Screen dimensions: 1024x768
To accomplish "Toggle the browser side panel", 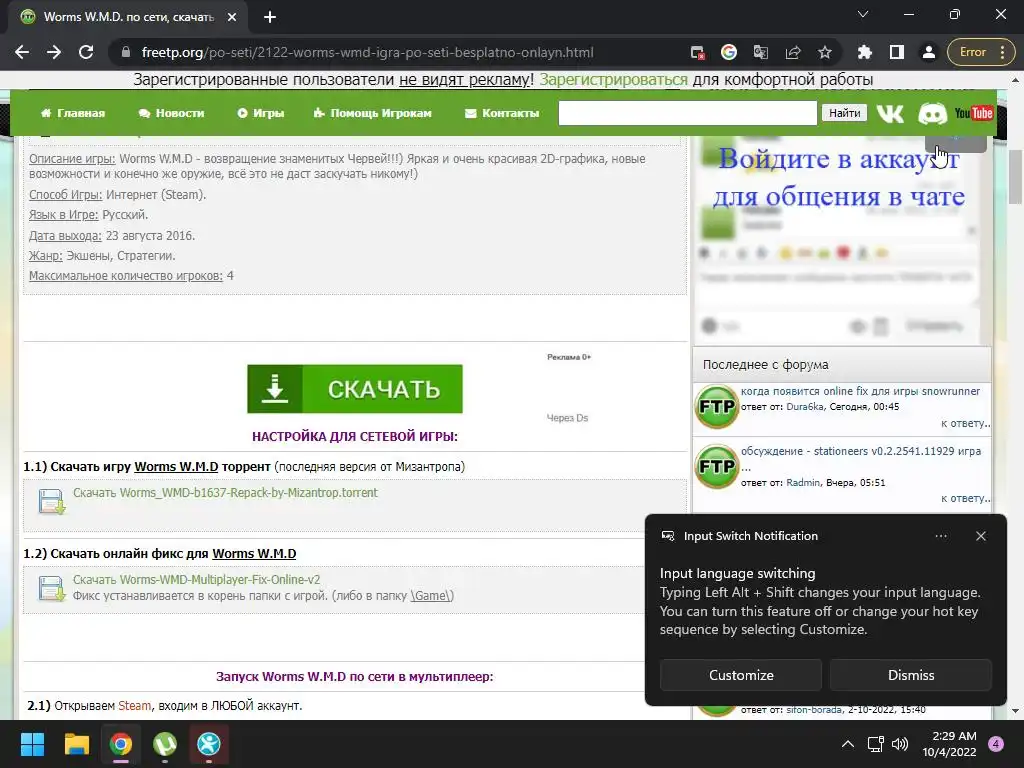I will click(897, 52).
